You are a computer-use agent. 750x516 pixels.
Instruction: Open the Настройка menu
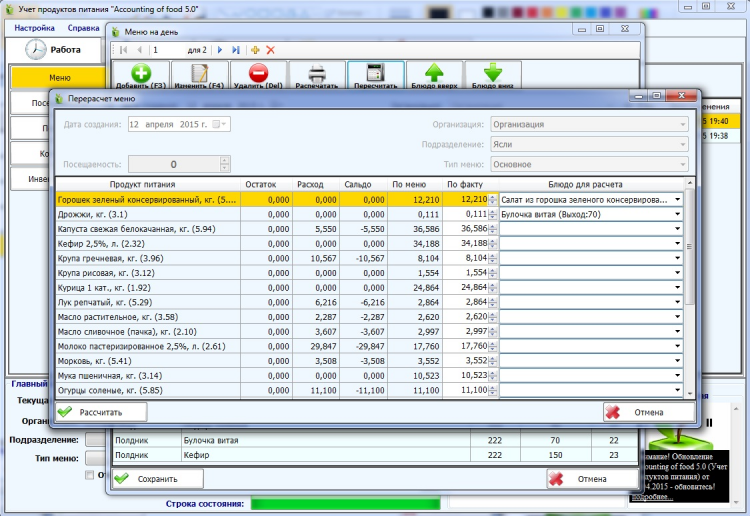(x=34, y=28)
